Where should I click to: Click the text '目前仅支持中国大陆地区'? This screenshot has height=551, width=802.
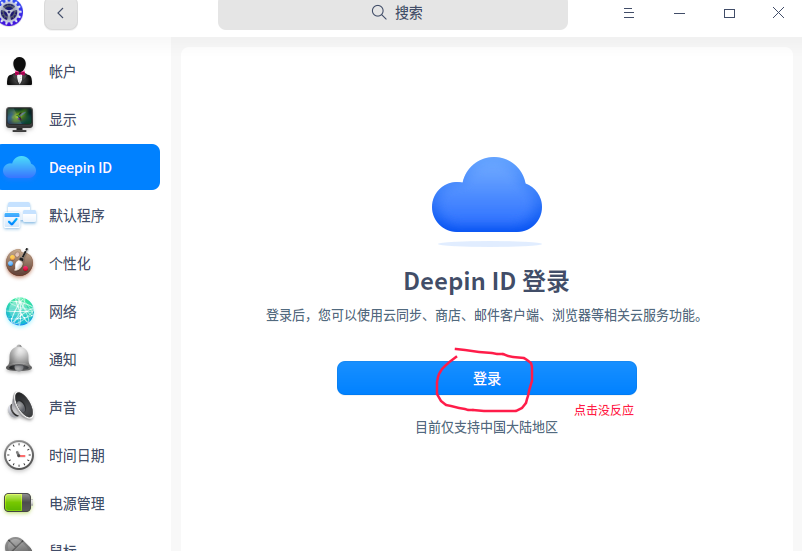pyautogui.click(x=486, y=427)
